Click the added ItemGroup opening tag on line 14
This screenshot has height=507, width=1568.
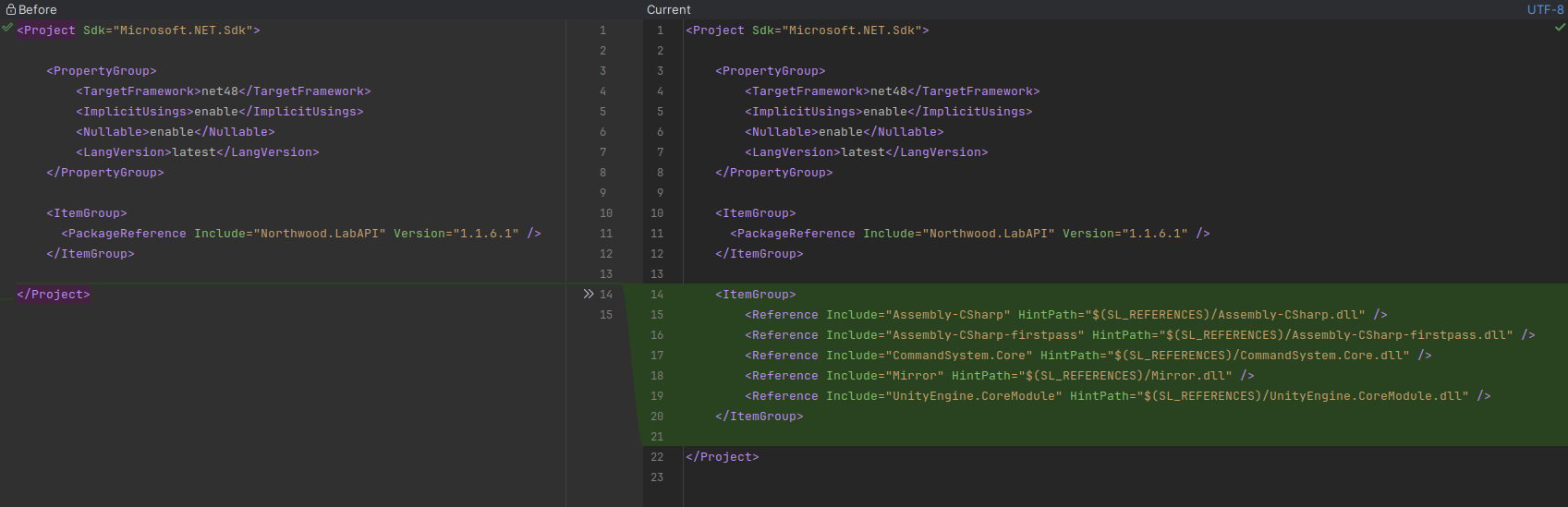pyautogui.click(x=756, y=295)
